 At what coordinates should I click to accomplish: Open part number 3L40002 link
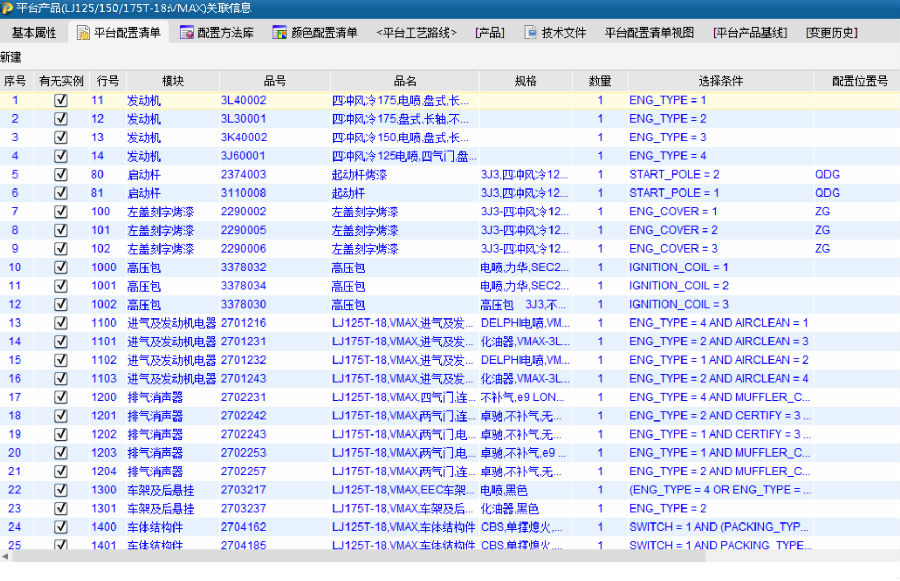(x=243, y=100)
